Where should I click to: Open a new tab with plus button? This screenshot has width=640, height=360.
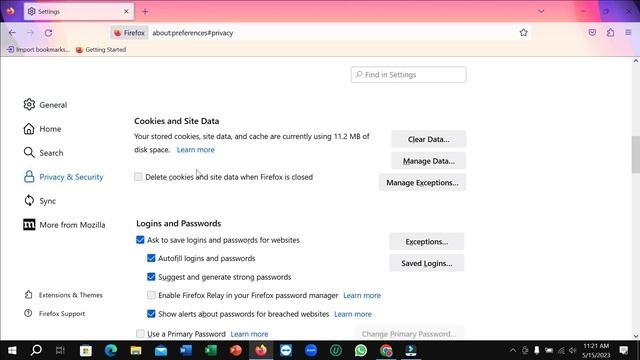[x=145, y=11]
